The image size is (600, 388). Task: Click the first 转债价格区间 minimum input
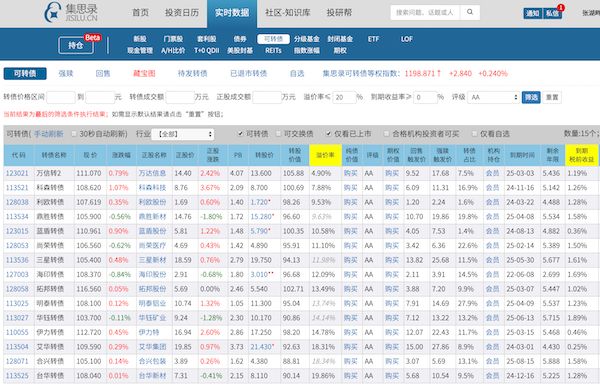click(61, 97)
